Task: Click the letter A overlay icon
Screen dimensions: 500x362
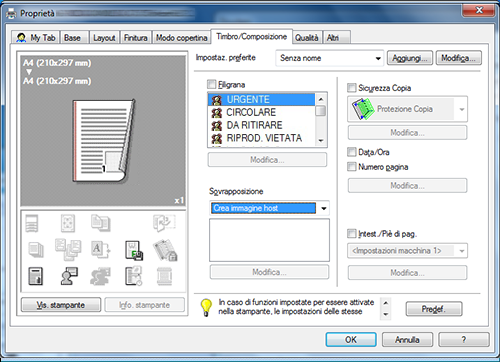Action: coord(100,250)
